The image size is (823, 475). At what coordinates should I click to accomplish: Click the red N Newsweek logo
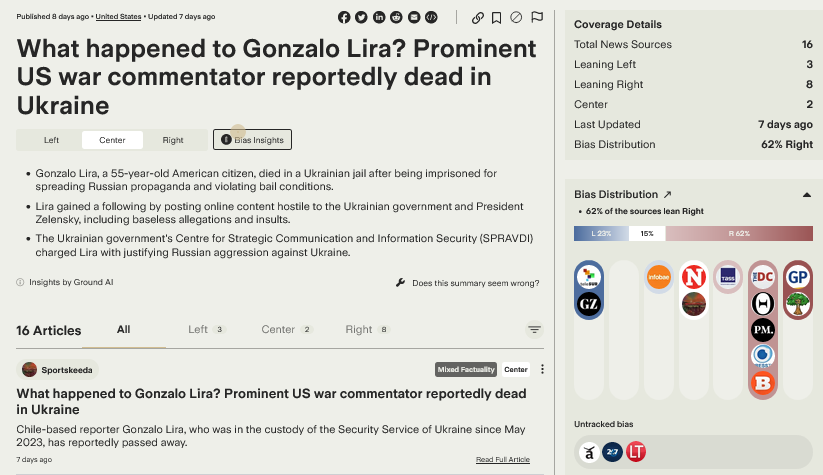[x=693, y=277]
